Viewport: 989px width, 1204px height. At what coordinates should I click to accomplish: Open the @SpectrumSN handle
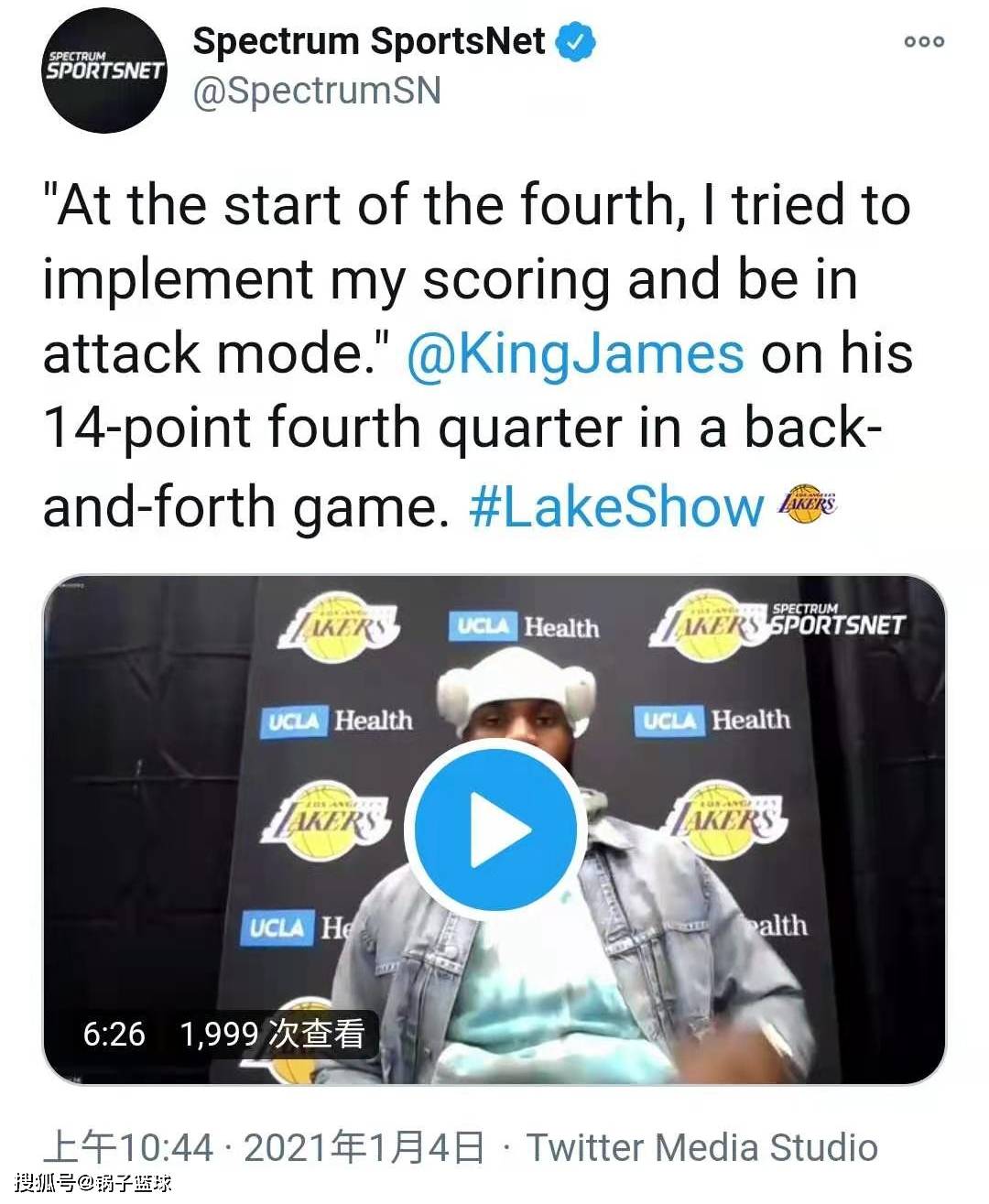317,92
